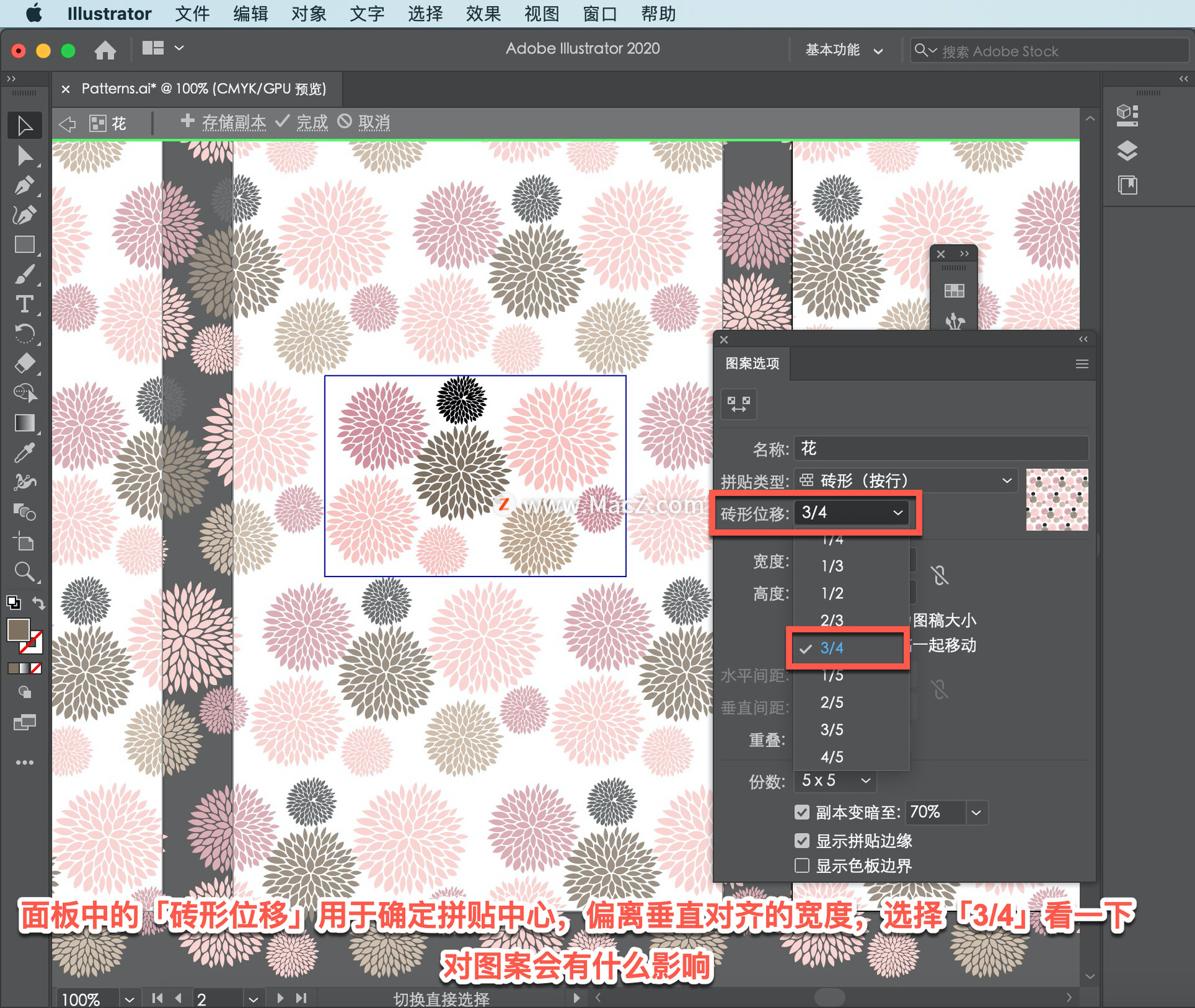Reset default fill and stroke icon
The height and width of the screenshot is (1008, 1195).
(13, 603)
